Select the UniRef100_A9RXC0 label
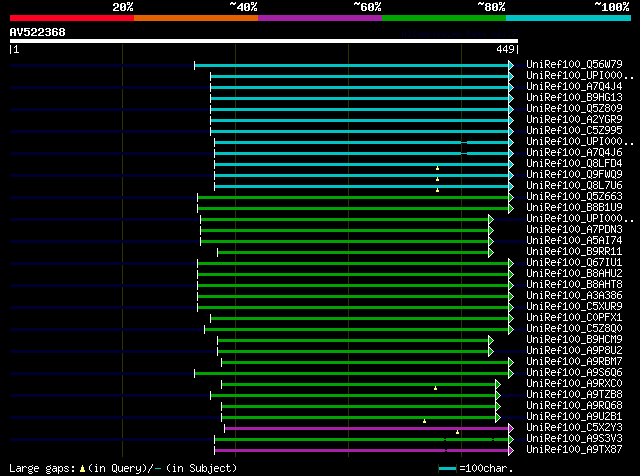 pos(574,384)
